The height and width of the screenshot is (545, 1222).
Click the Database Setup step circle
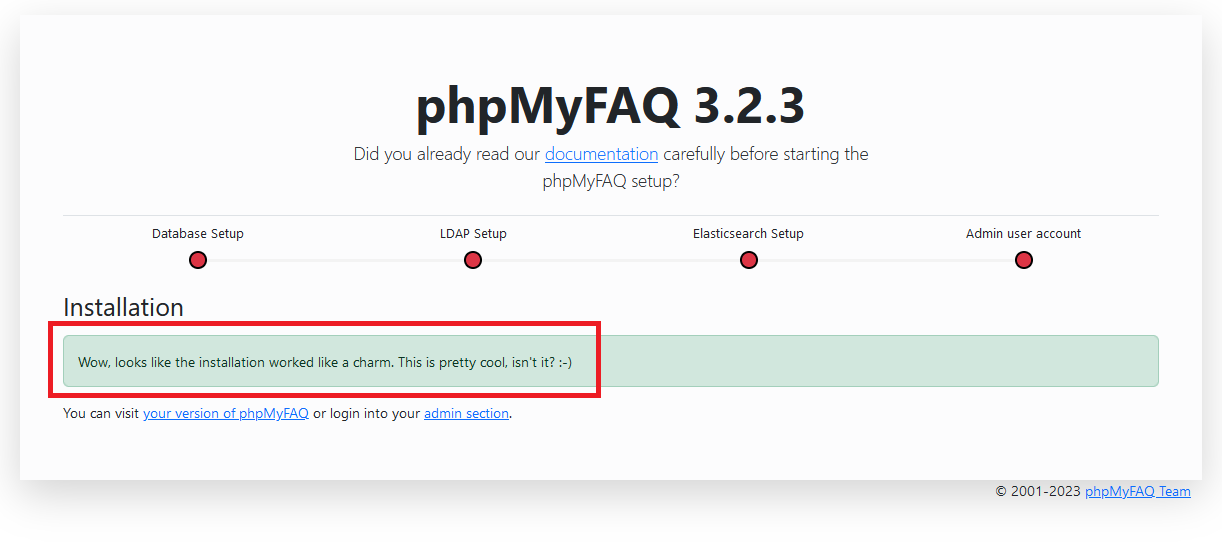point(198,260)
